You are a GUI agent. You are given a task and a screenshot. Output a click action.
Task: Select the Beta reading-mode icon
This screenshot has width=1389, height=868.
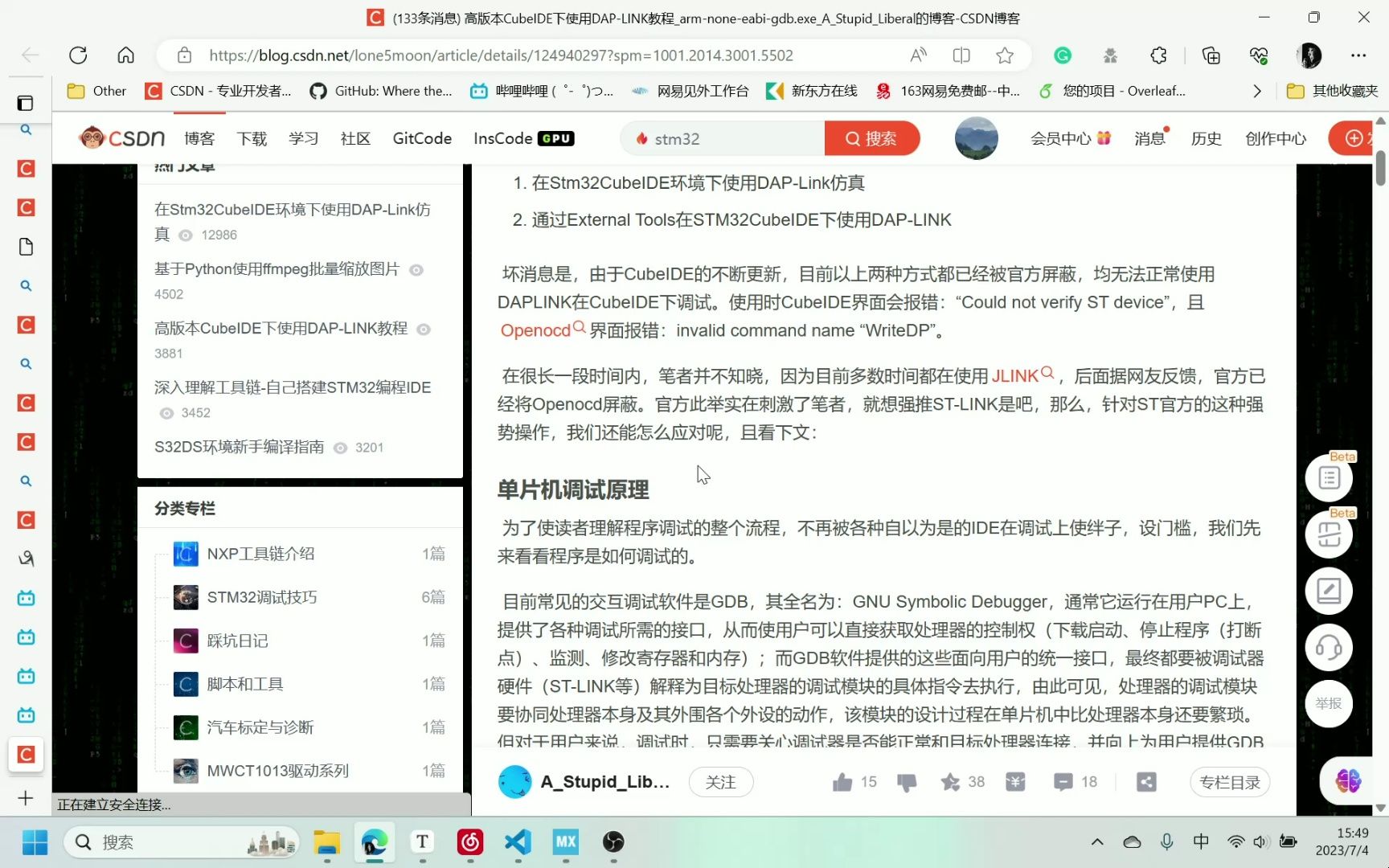(1329, 533)
